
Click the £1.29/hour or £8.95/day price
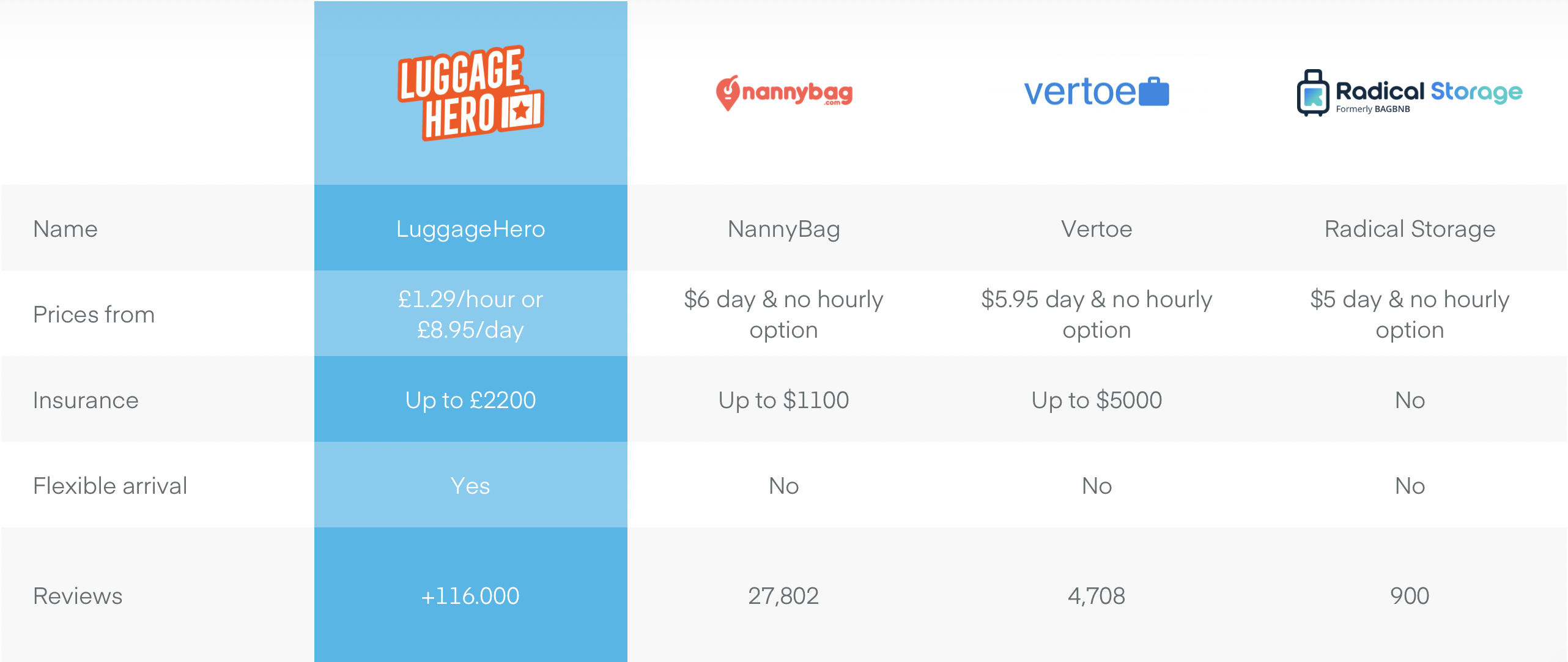coord(470,314)
